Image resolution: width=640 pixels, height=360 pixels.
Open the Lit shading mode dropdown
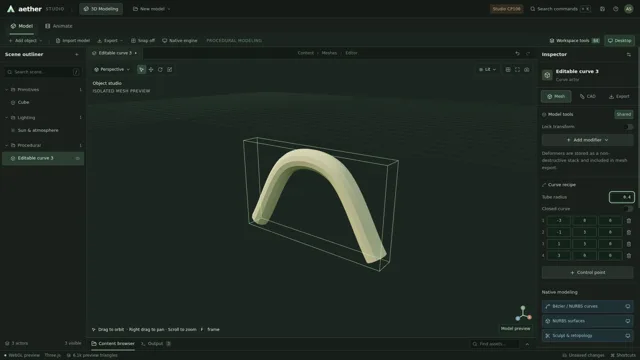click(x=487, y=69)
